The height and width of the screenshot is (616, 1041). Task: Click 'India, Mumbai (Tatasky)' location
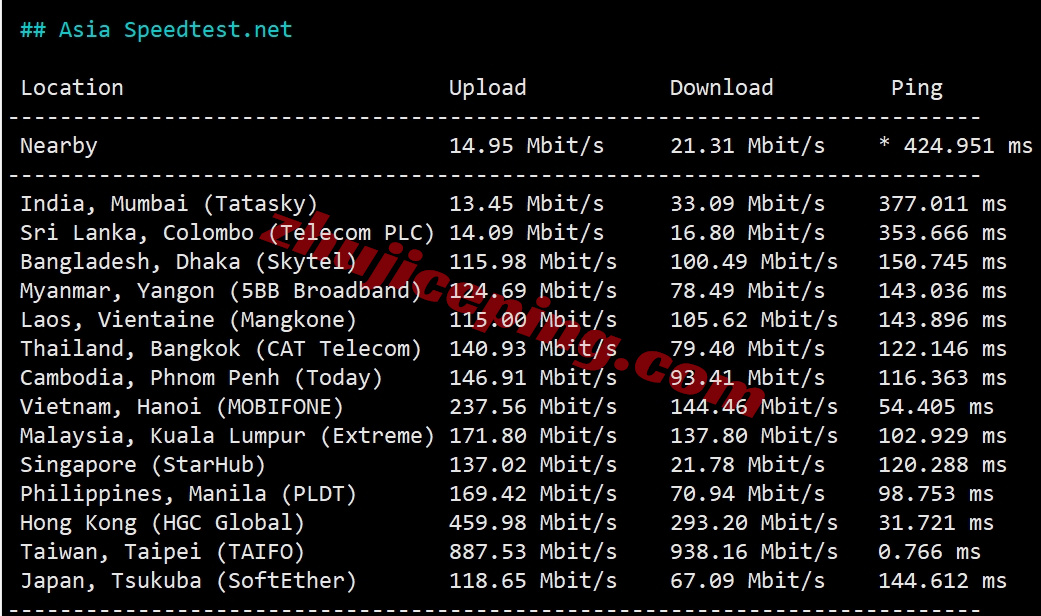169,204
